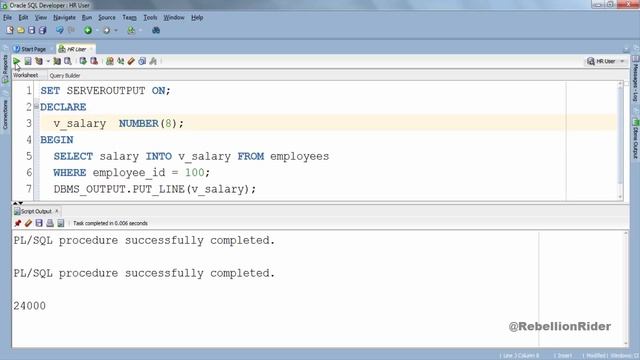
Task: Click the SQL Worksheet icon in the main toolbar
Action: point(131,30)
